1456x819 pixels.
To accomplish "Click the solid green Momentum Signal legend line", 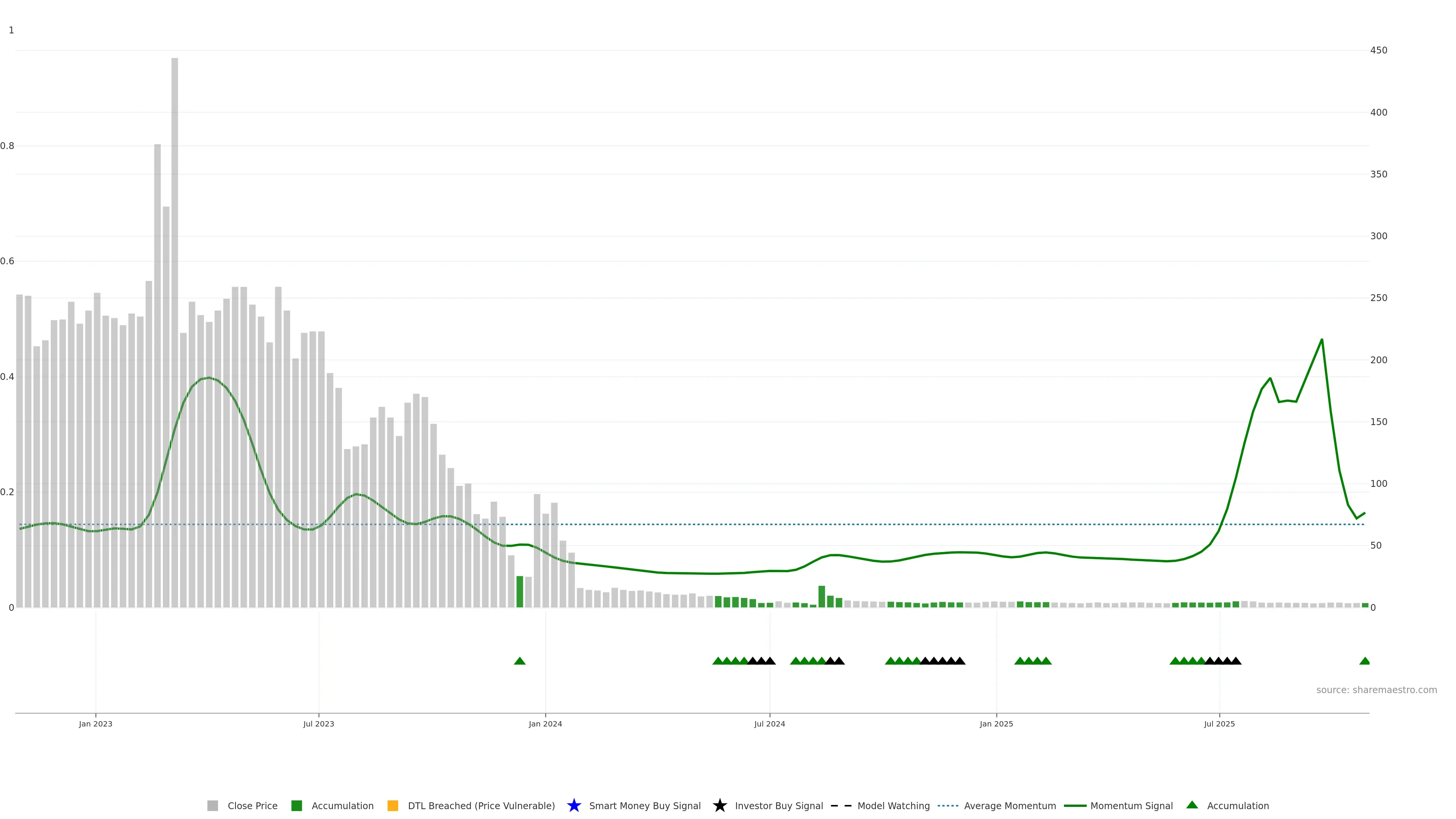I will click(1075, 805).
